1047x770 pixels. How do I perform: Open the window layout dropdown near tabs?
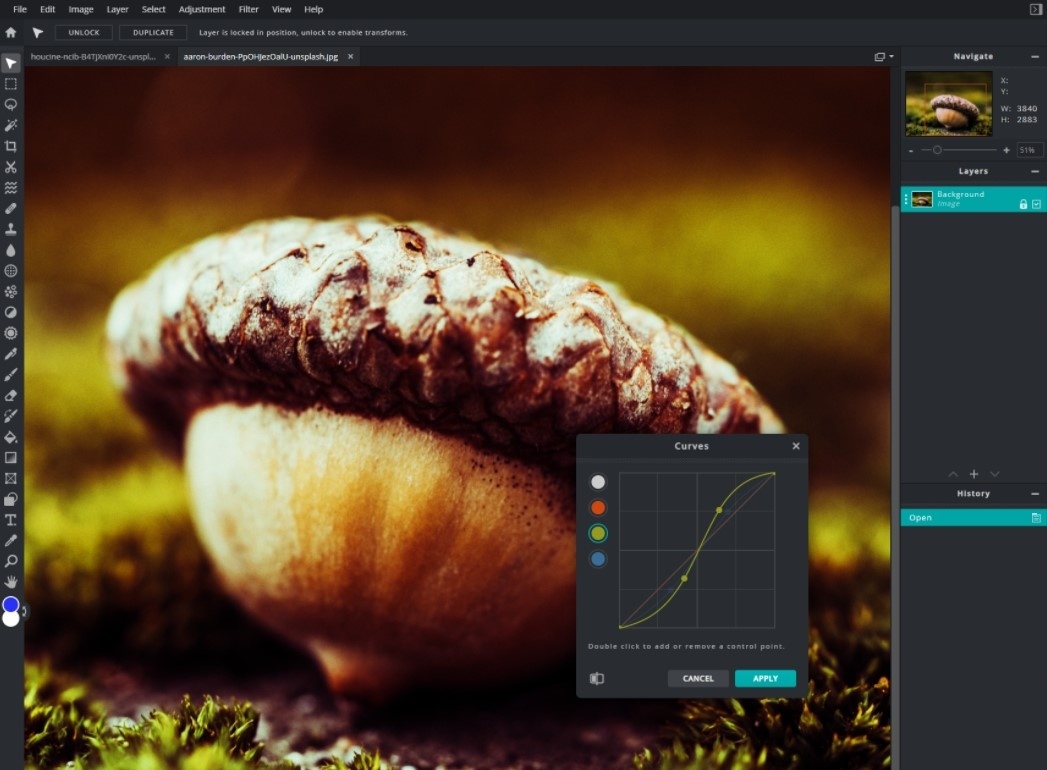point(882,57)
